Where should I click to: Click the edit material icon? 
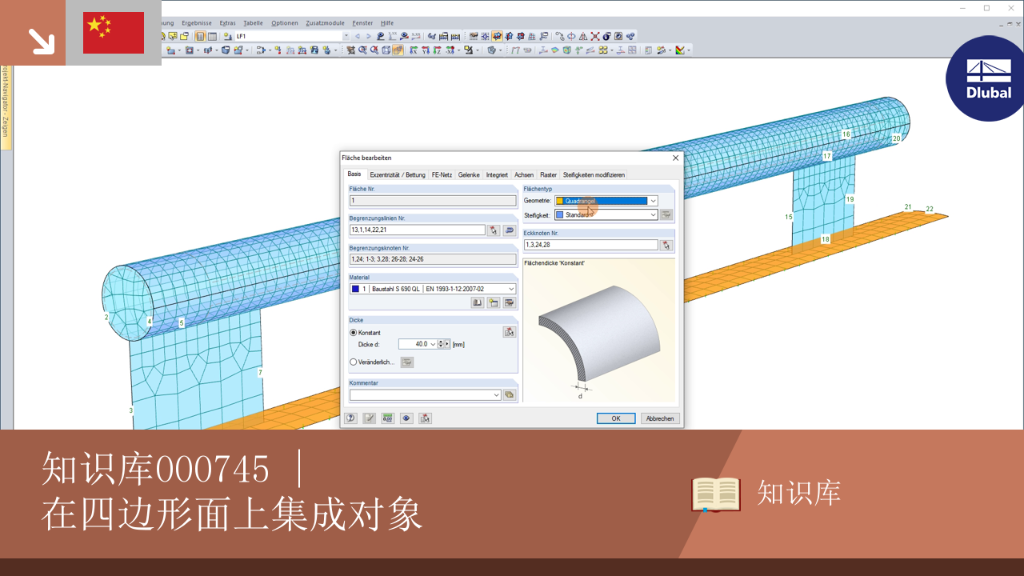tap(509, 303)
